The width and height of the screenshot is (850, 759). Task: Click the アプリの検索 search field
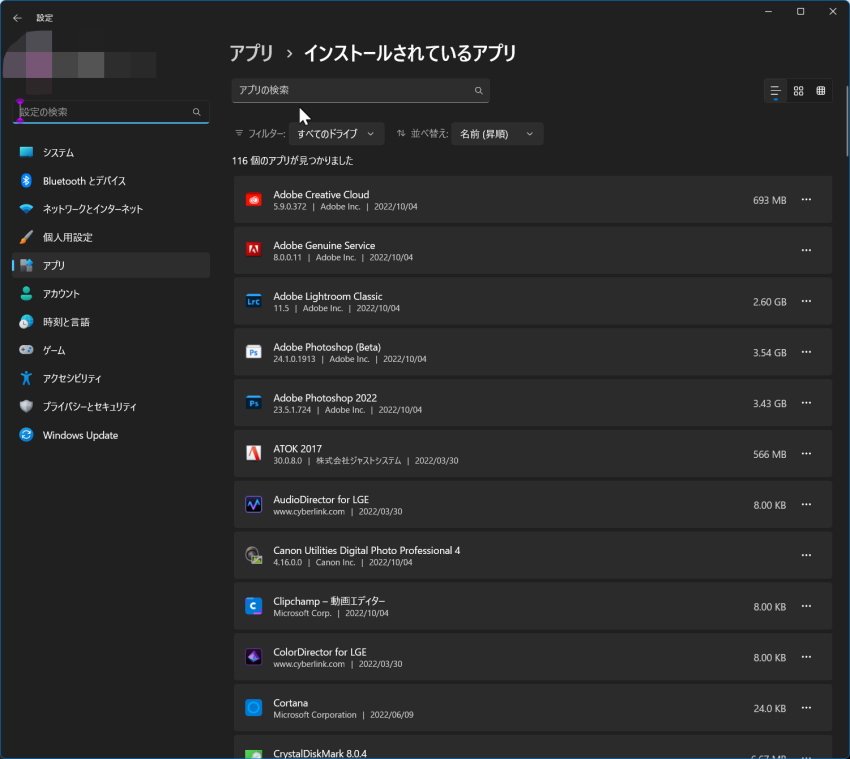360,91
